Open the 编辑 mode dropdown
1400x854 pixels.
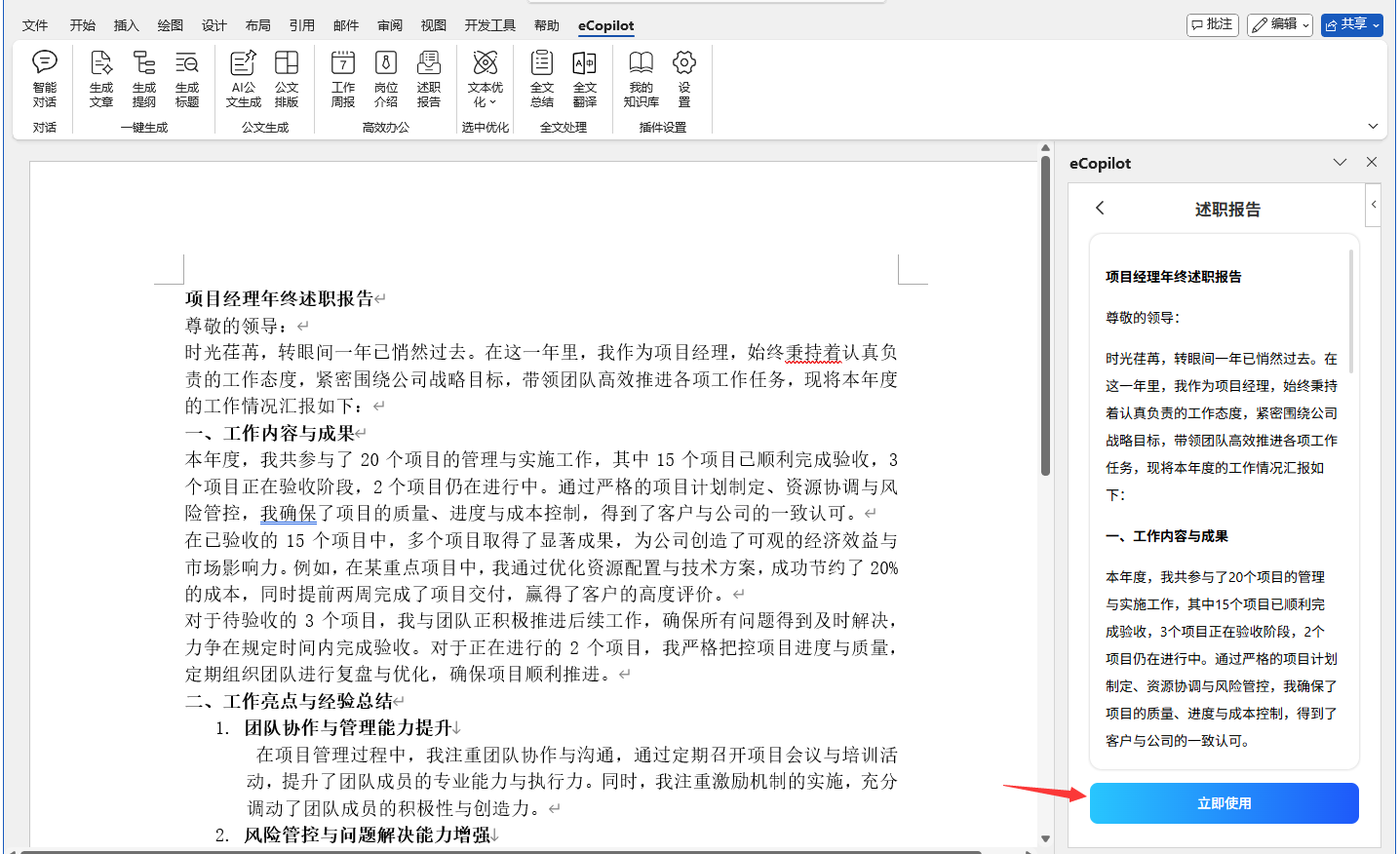pos(1281,24)
